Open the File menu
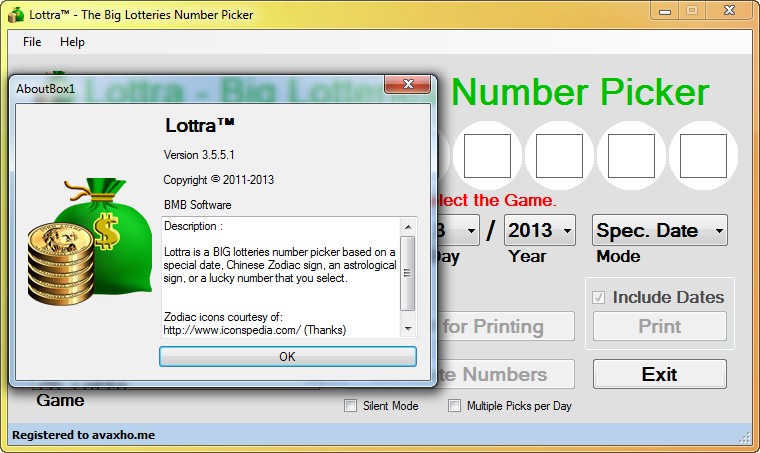The image size is (760, 453). pos(32,42)
